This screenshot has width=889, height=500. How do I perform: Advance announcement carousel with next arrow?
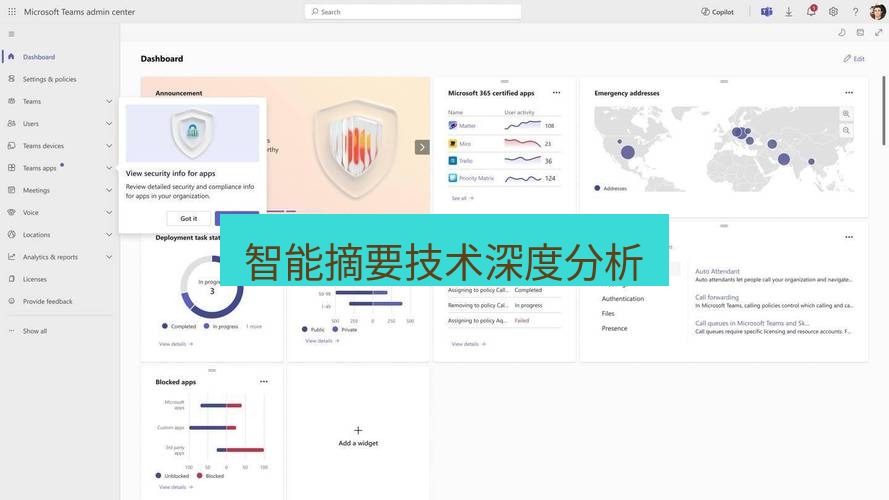coord(422,147)
